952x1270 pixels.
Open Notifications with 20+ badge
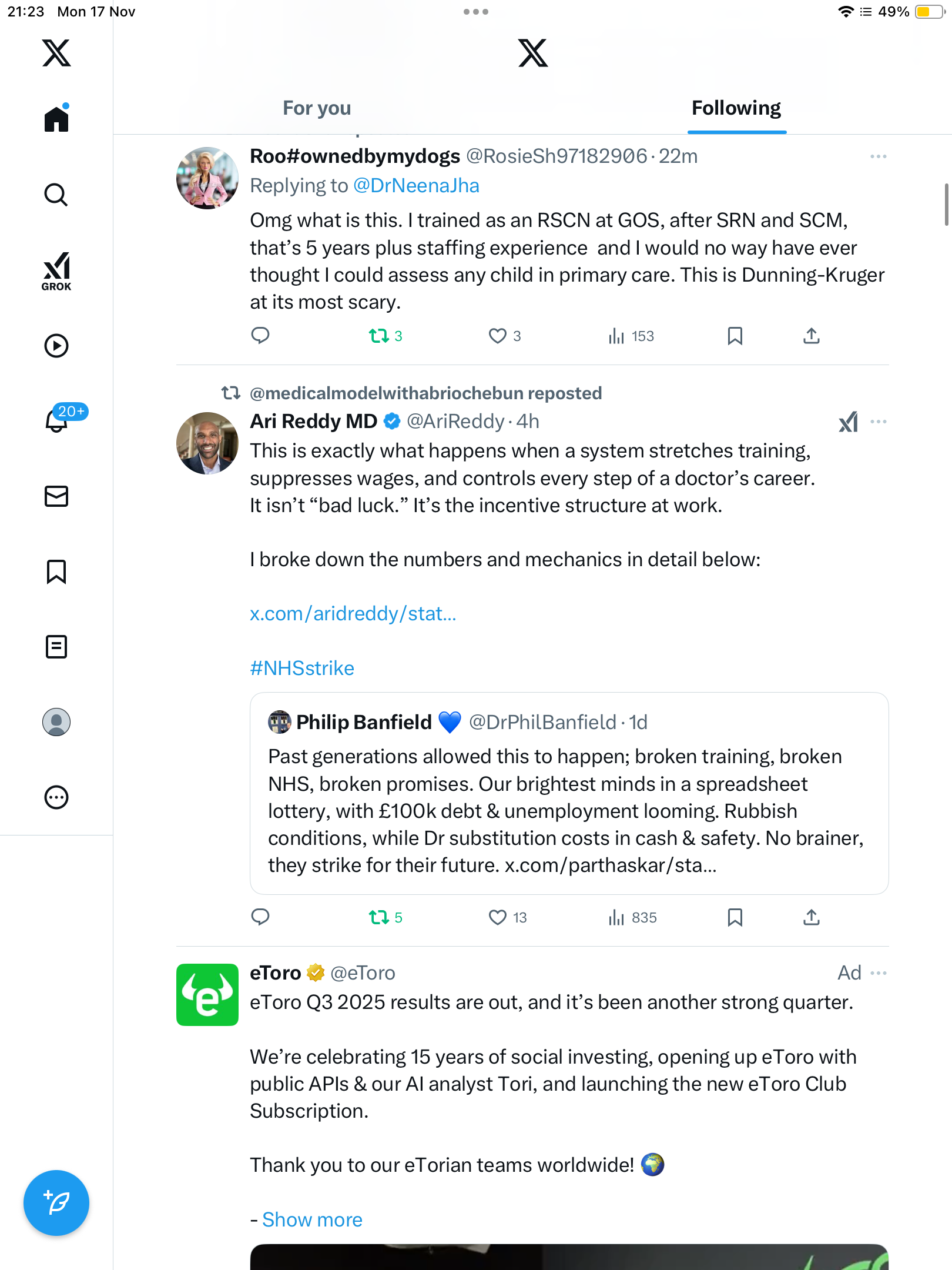58,420
